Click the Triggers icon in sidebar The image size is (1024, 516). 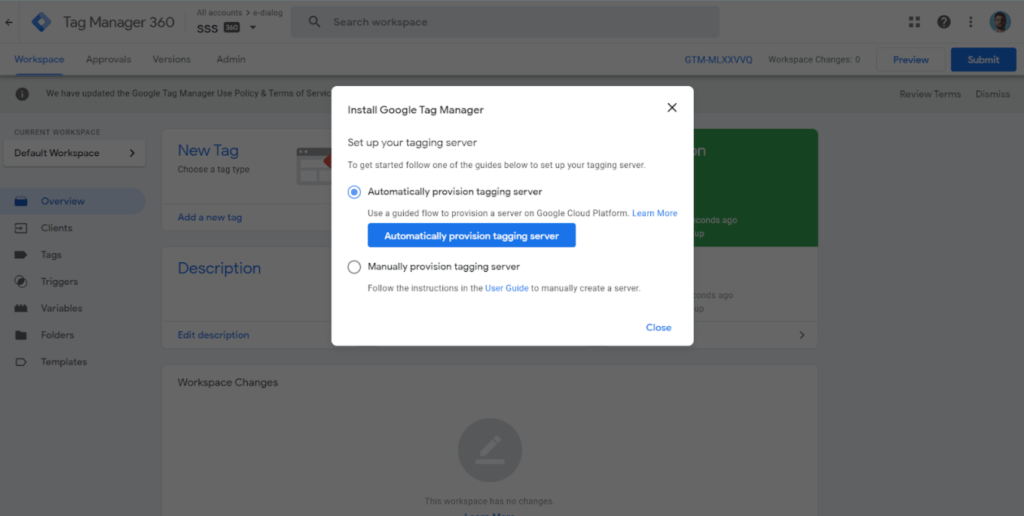pyautogui.click(x=21, y=282)
